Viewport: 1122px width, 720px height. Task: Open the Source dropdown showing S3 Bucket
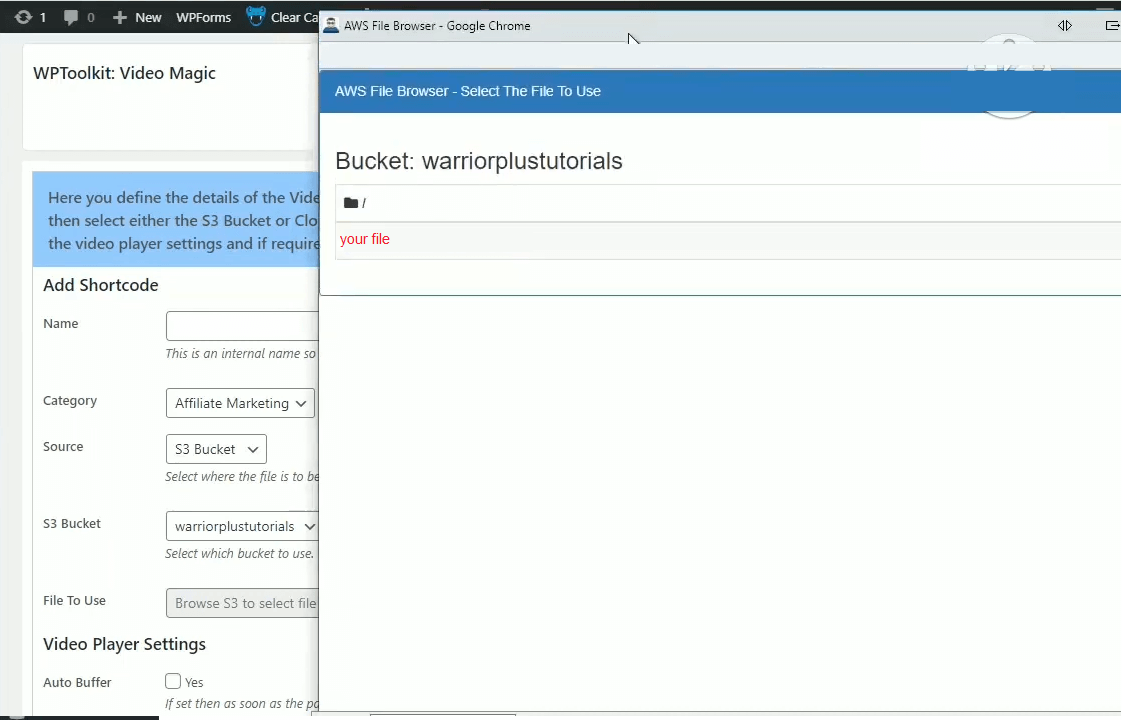click(x=216, y=449)
